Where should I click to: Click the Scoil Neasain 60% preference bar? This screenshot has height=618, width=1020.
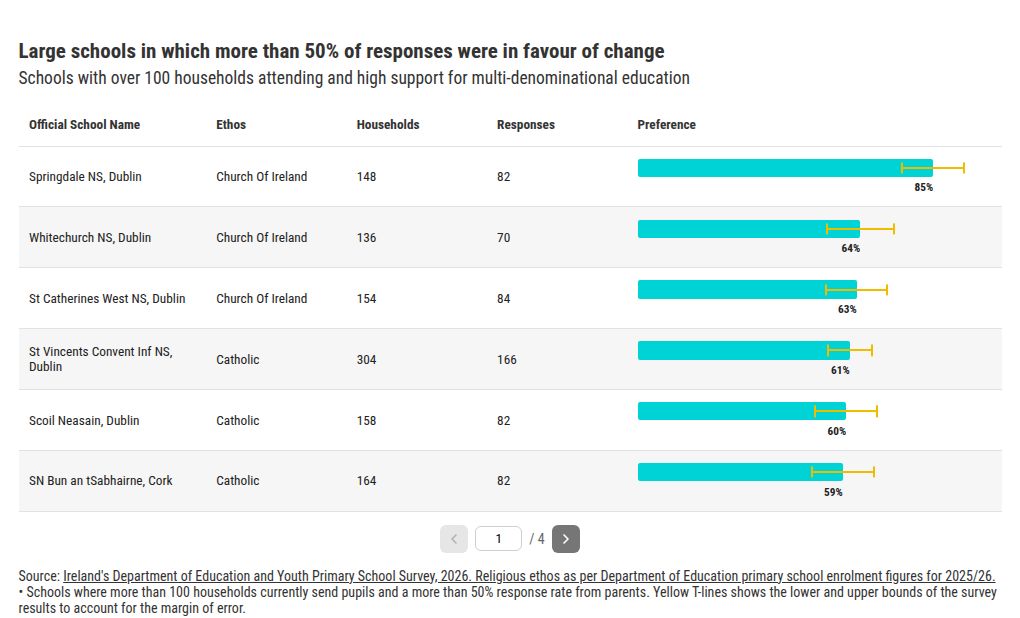(x=742, y=411)
